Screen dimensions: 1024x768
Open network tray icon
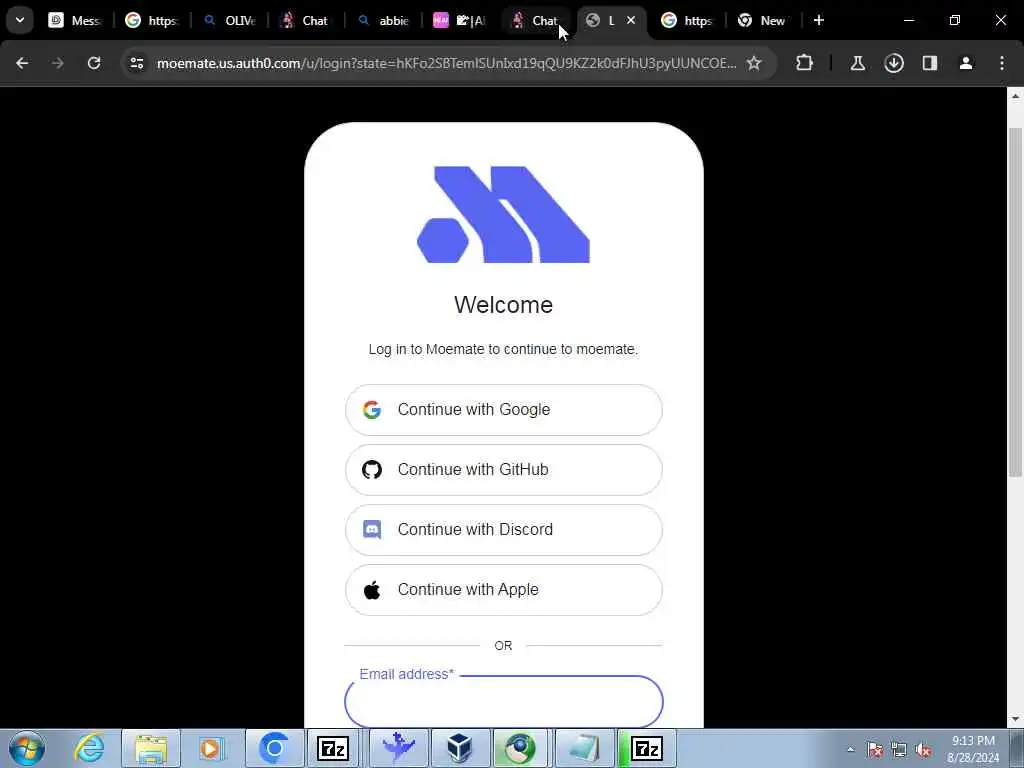(x=899, y=750)
